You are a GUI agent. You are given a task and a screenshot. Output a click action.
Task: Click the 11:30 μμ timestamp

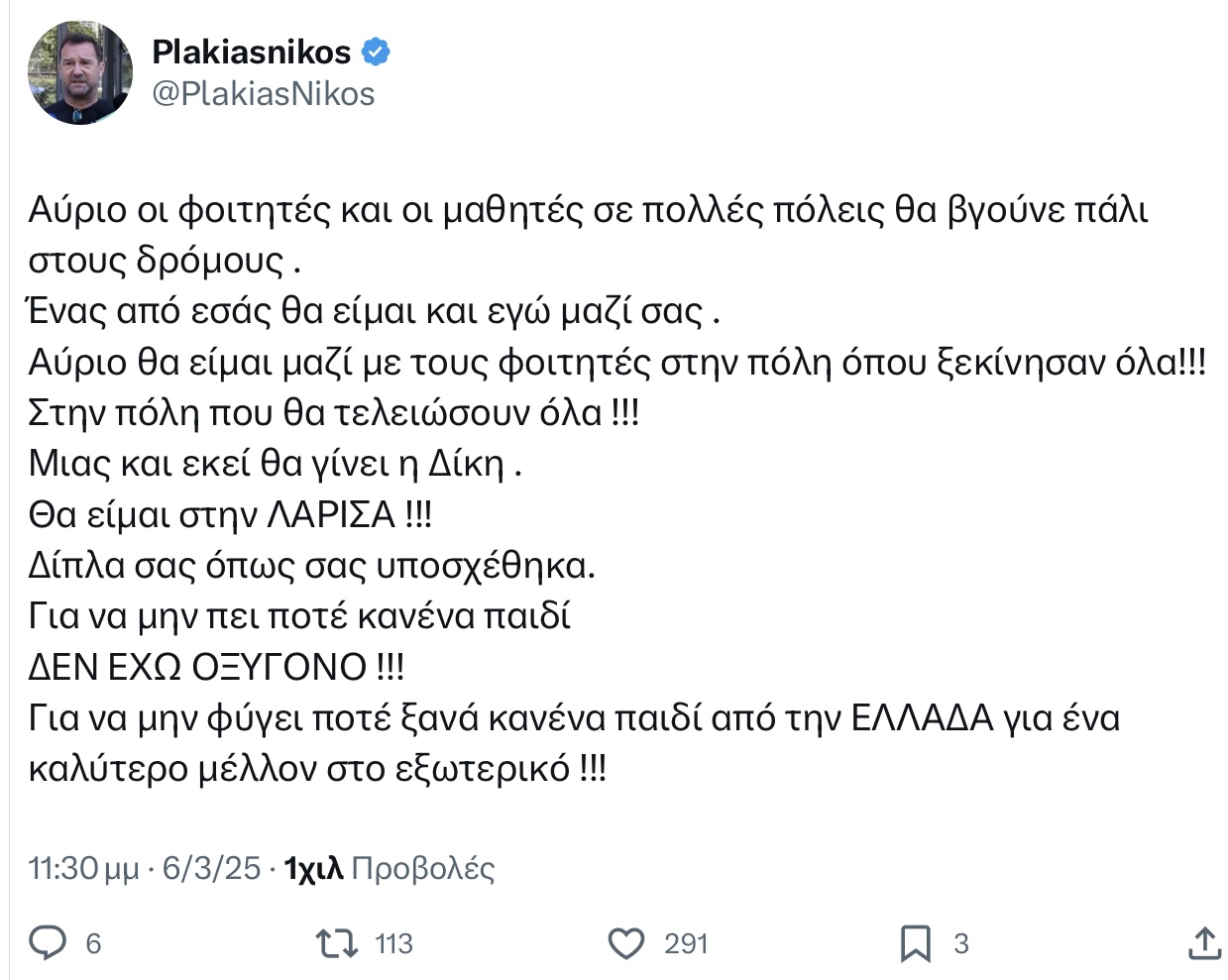(x=83, y=869)
